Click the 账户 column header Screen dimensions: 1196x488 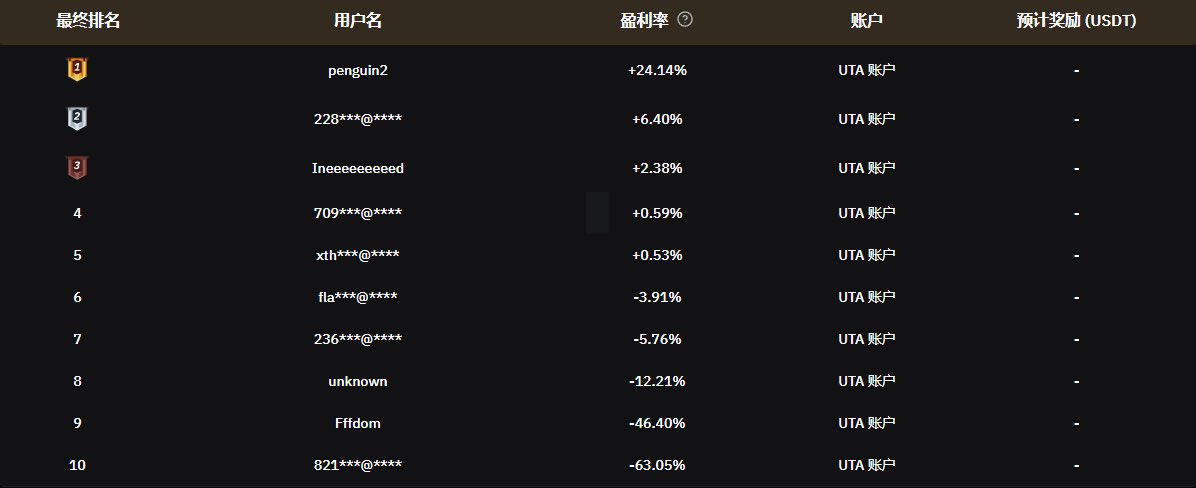tap(866, 21)
